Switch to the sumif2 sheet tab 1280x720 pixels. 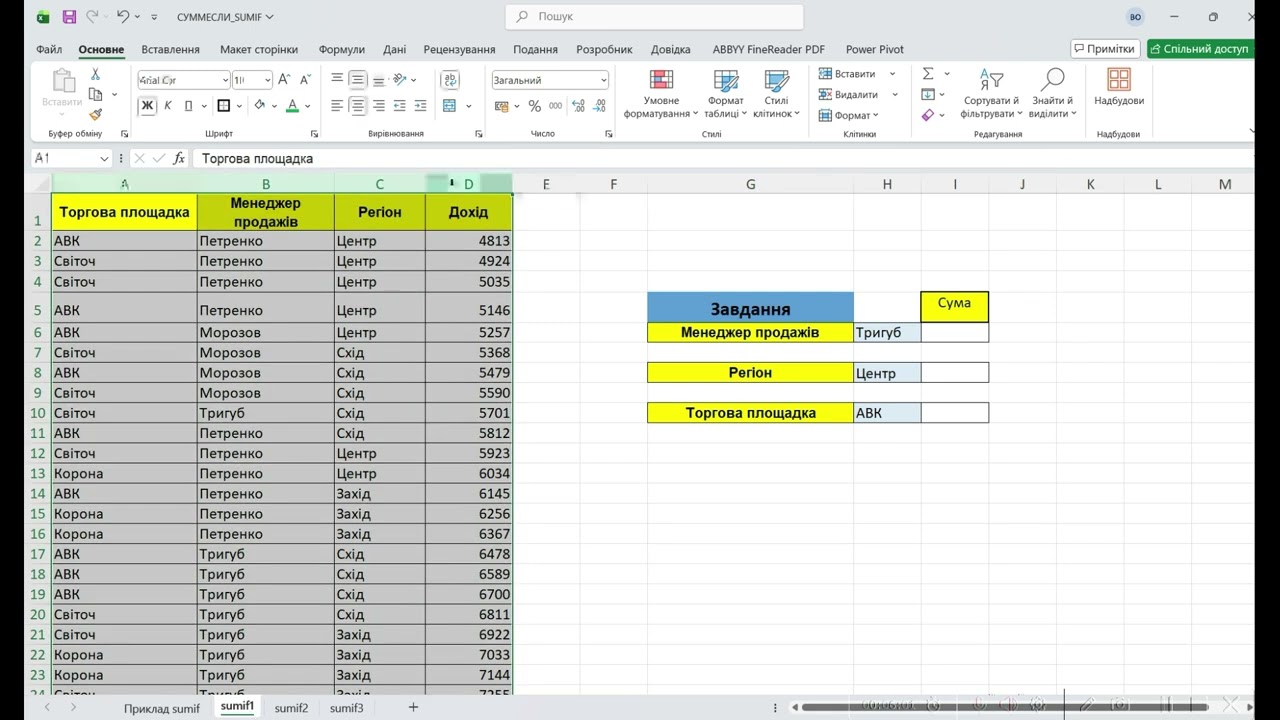click(291, 708)
